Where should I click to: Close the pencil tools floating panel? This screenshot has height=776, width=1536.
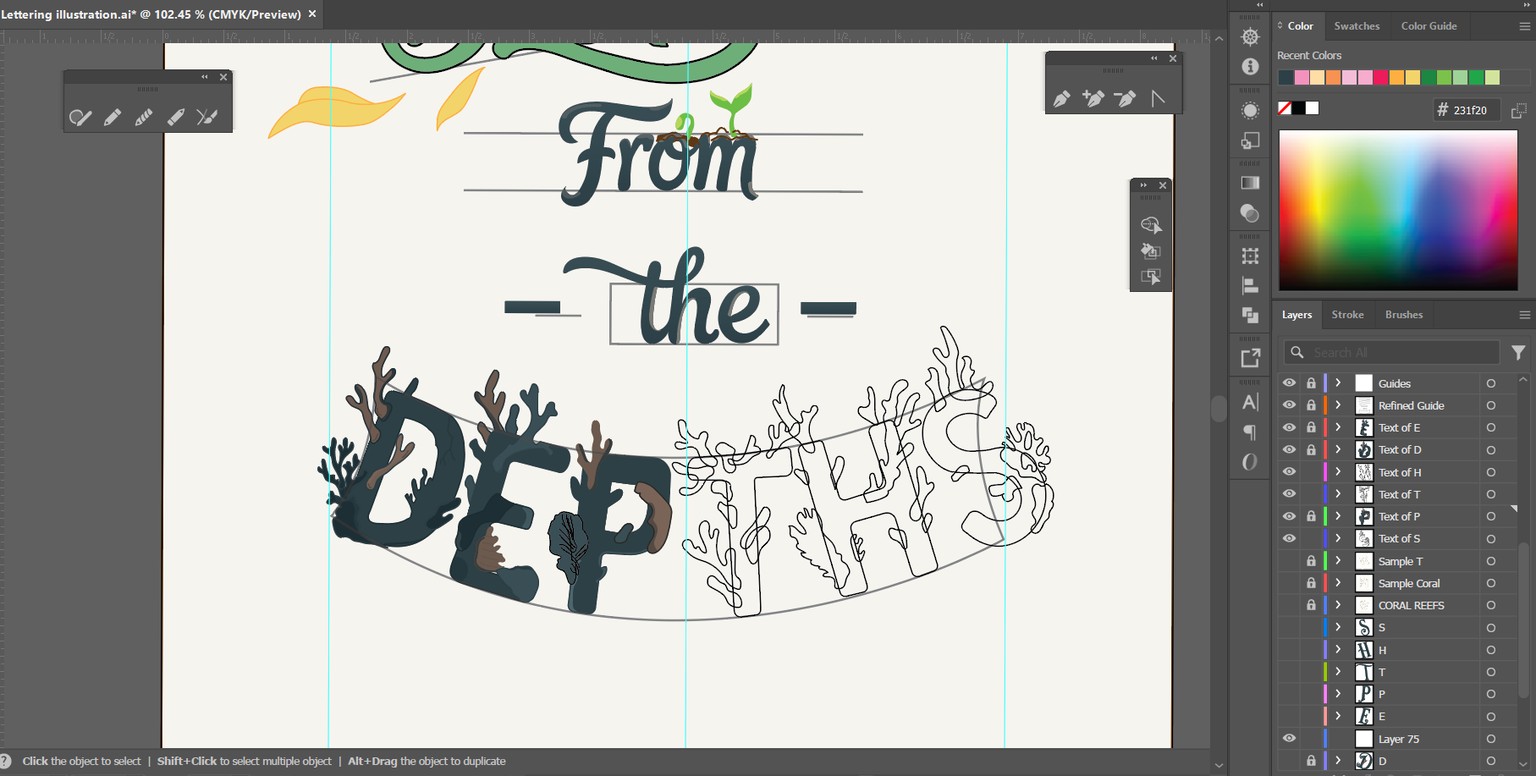223,77
